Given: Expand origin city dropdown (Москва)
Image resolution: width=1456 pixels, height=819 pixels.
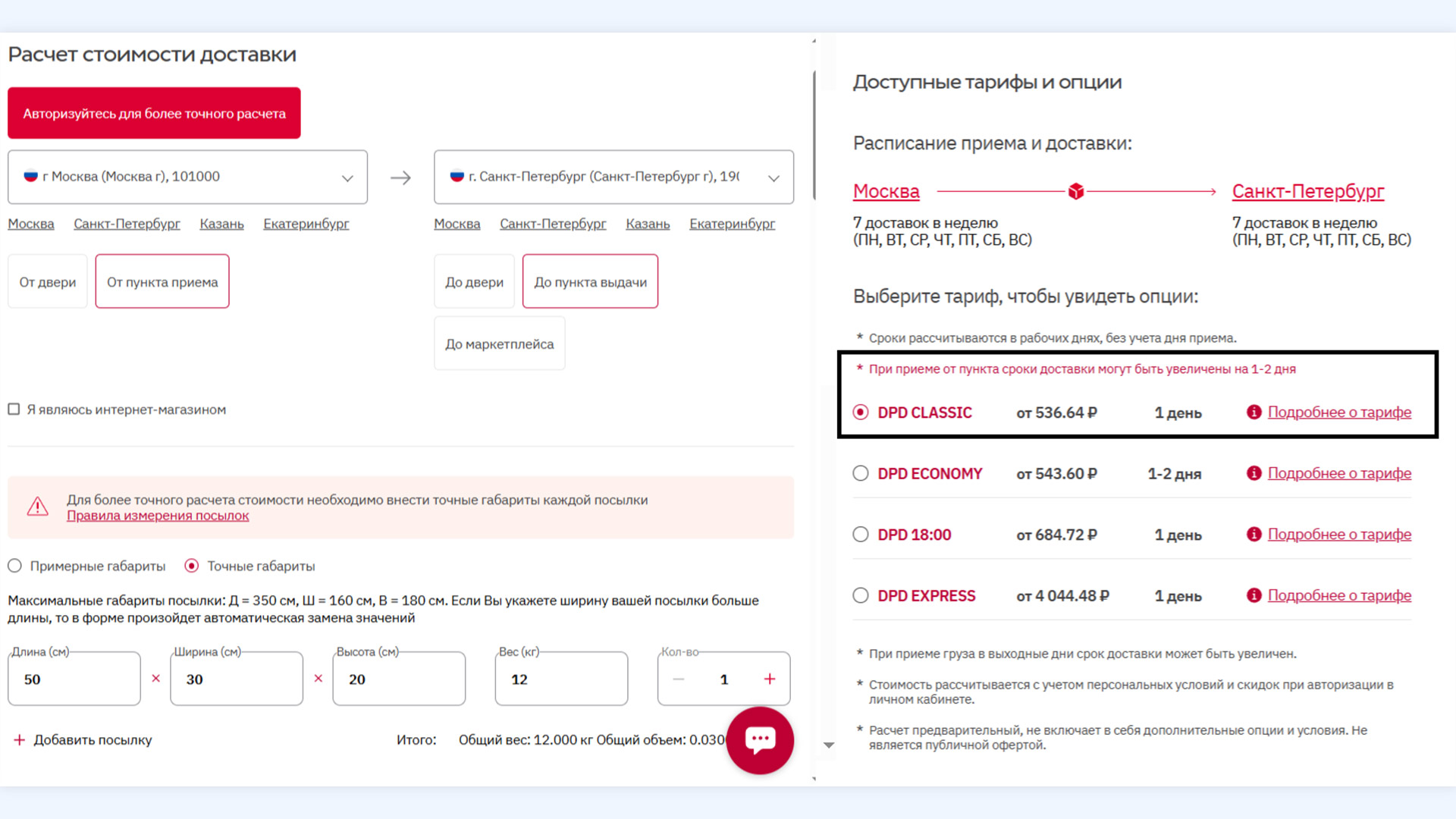Looking at the screenshot, I should point(347,178).
